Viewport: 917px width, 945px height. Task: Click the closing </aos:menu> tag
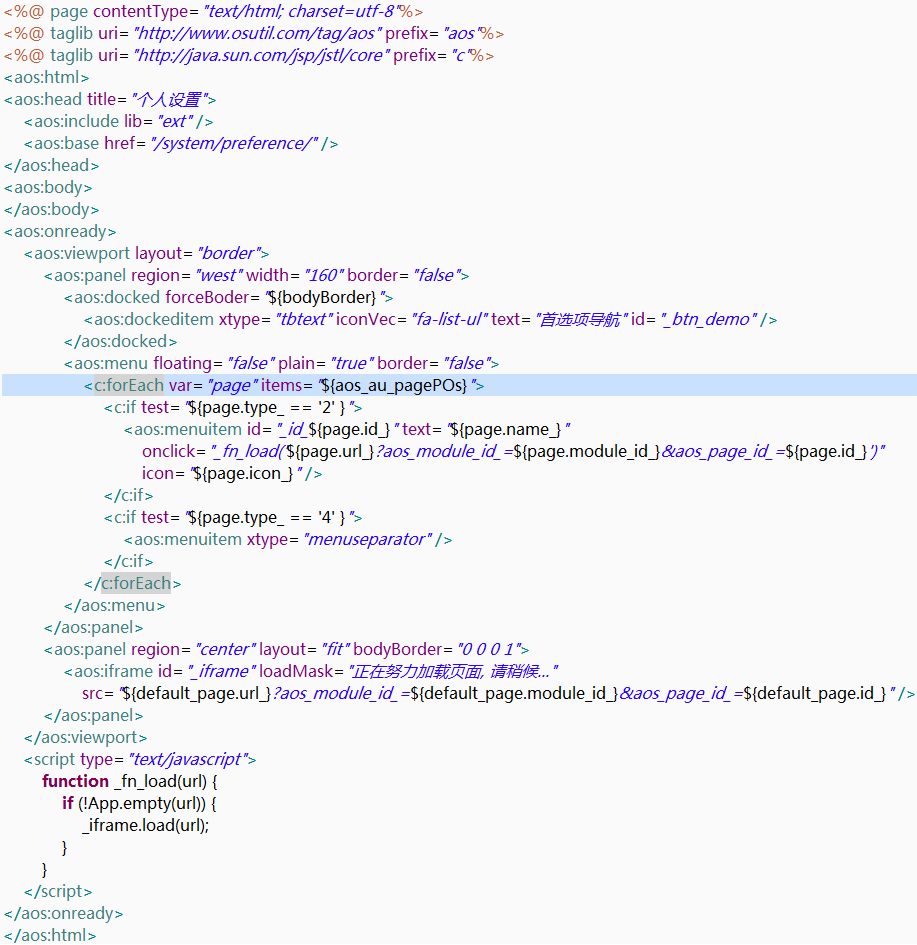(x=114, y=606)
